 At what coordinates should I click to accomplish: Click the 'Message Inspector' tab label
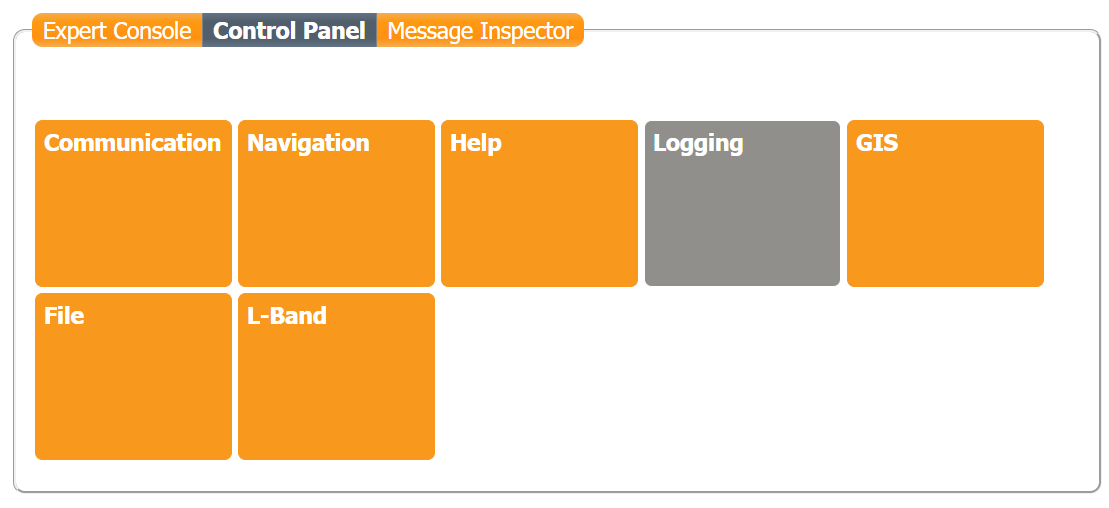pyautogui.click(x=480, y=31)
